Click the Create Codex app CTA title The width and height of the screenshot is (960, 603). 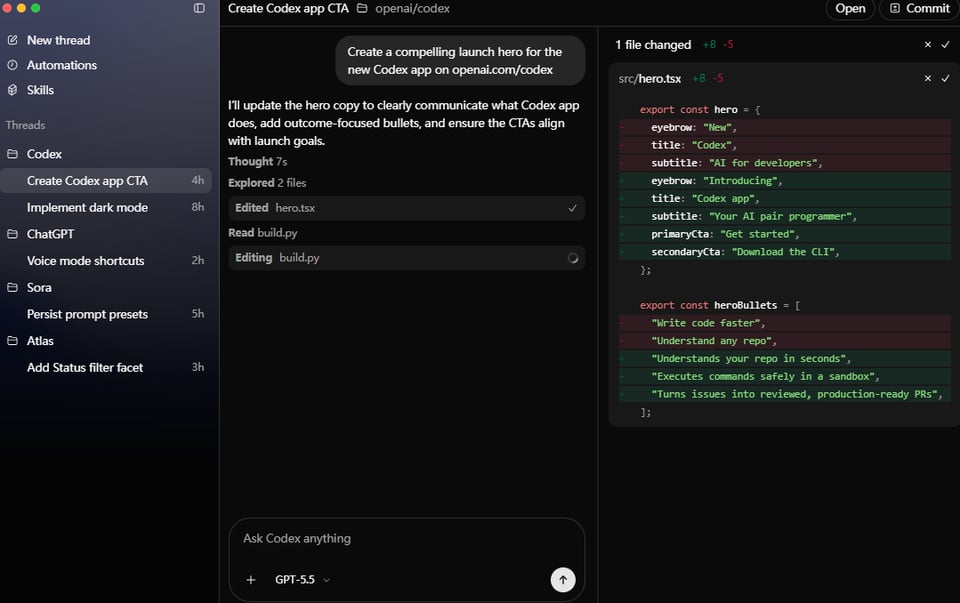coord(288,9)
